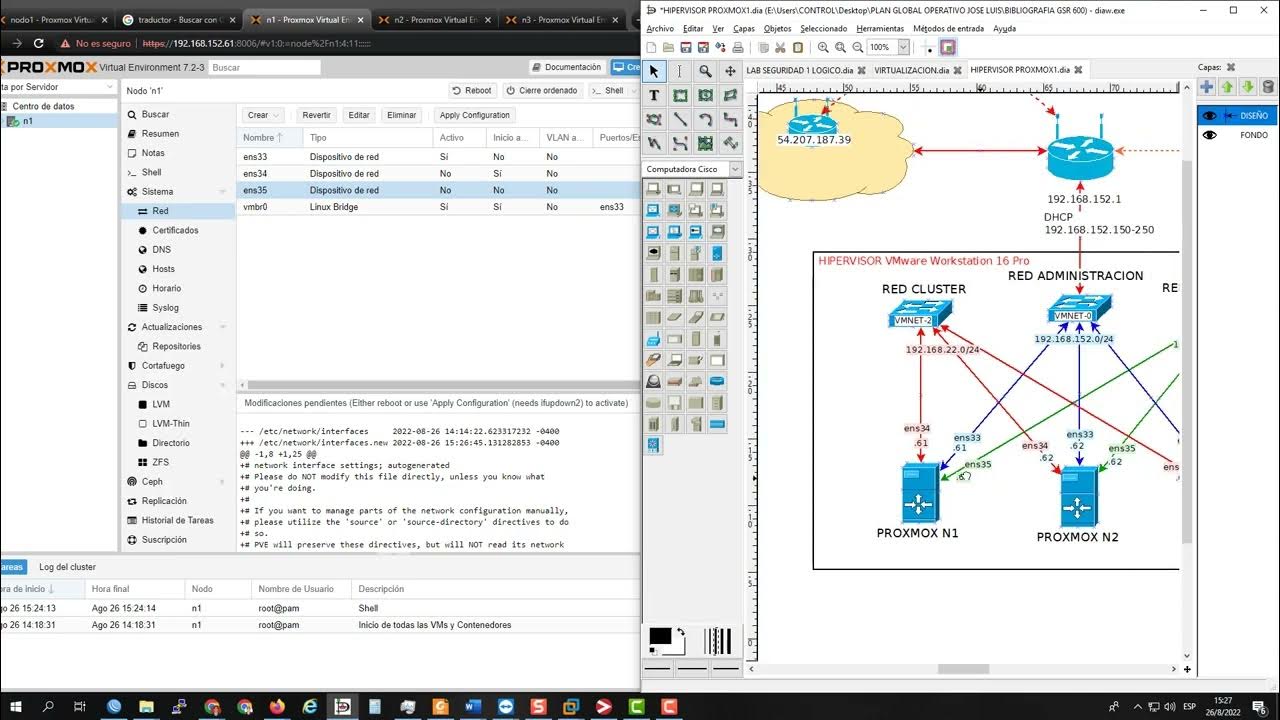Click the lower layer down arrow icon
Viewport: 1280px width, 720px height.
pyautogui.click(x=1248, y=88)
